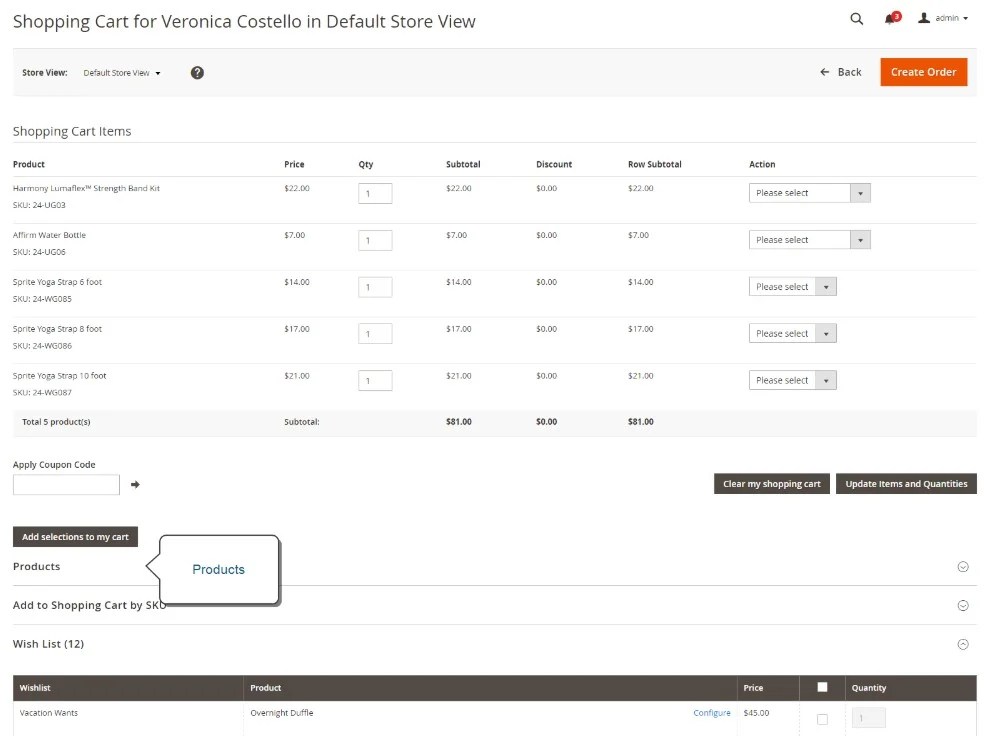This screenshot has height=736, width=984.
Task: Click Add selections to my cart button
Action: [x=75, y=536]
